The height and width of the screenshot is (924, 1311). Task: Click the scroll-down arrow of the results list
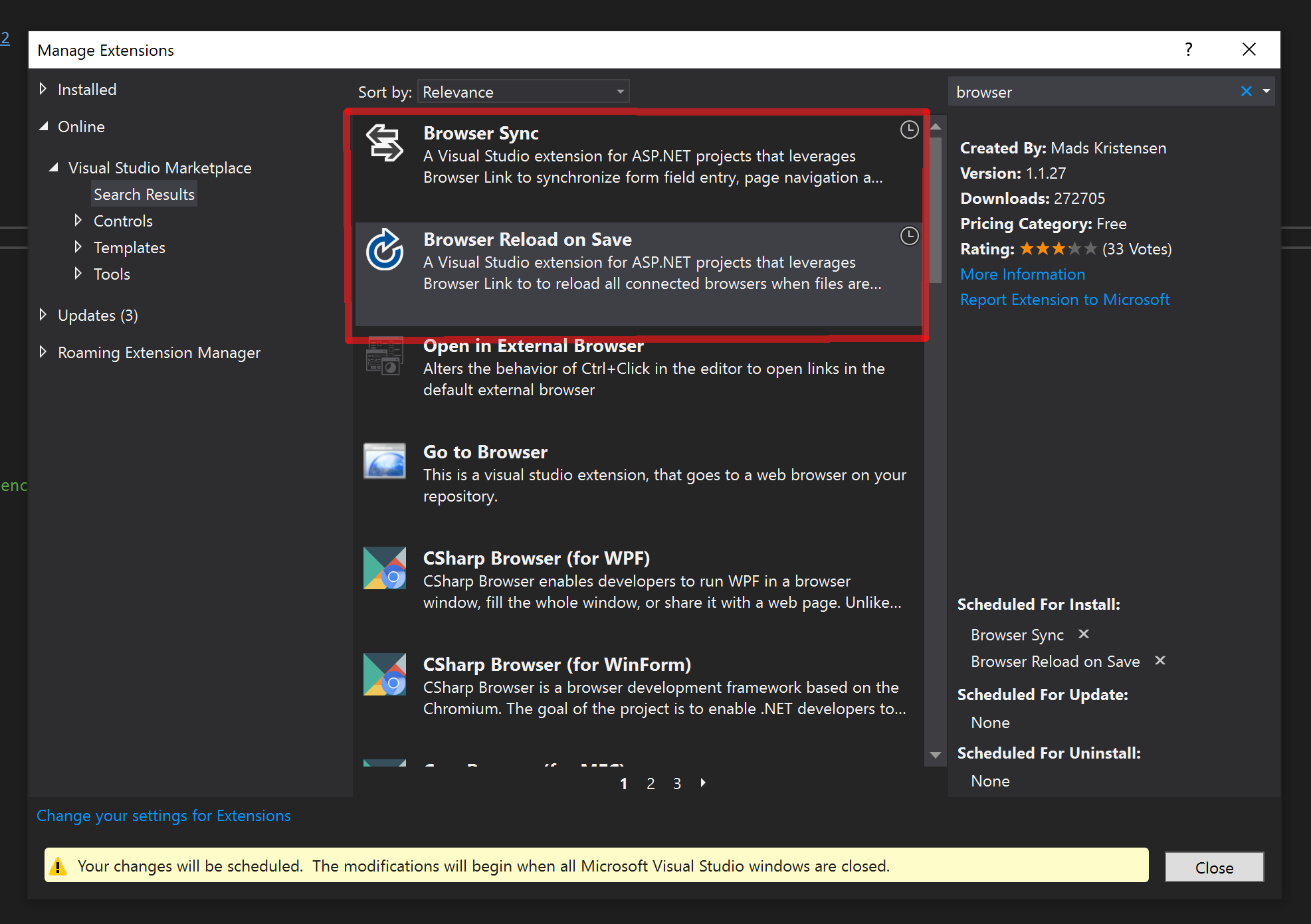tap(936, 755)
